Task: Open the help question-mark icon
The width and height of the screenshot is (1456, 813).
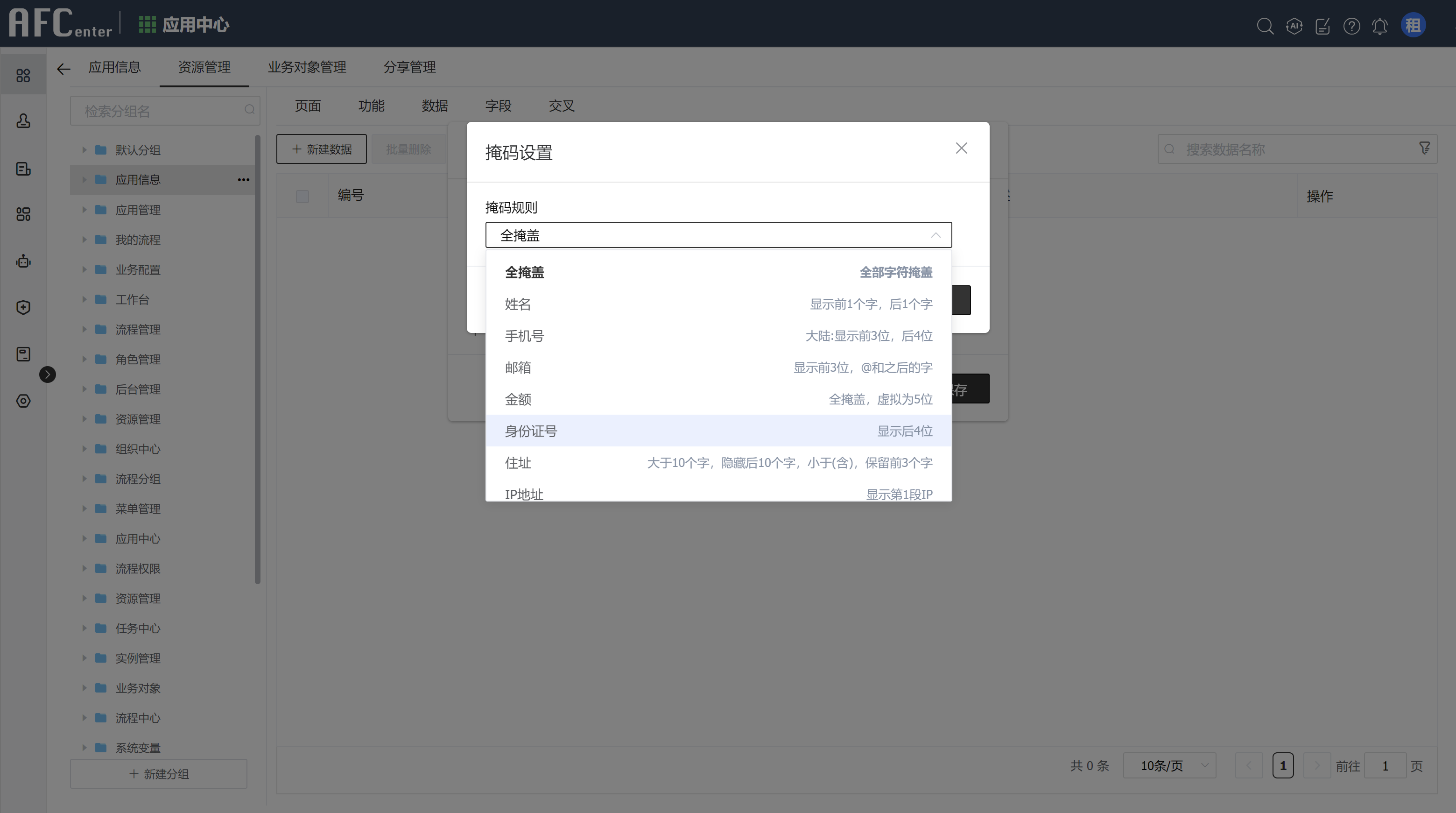Action: (1351, 26)
